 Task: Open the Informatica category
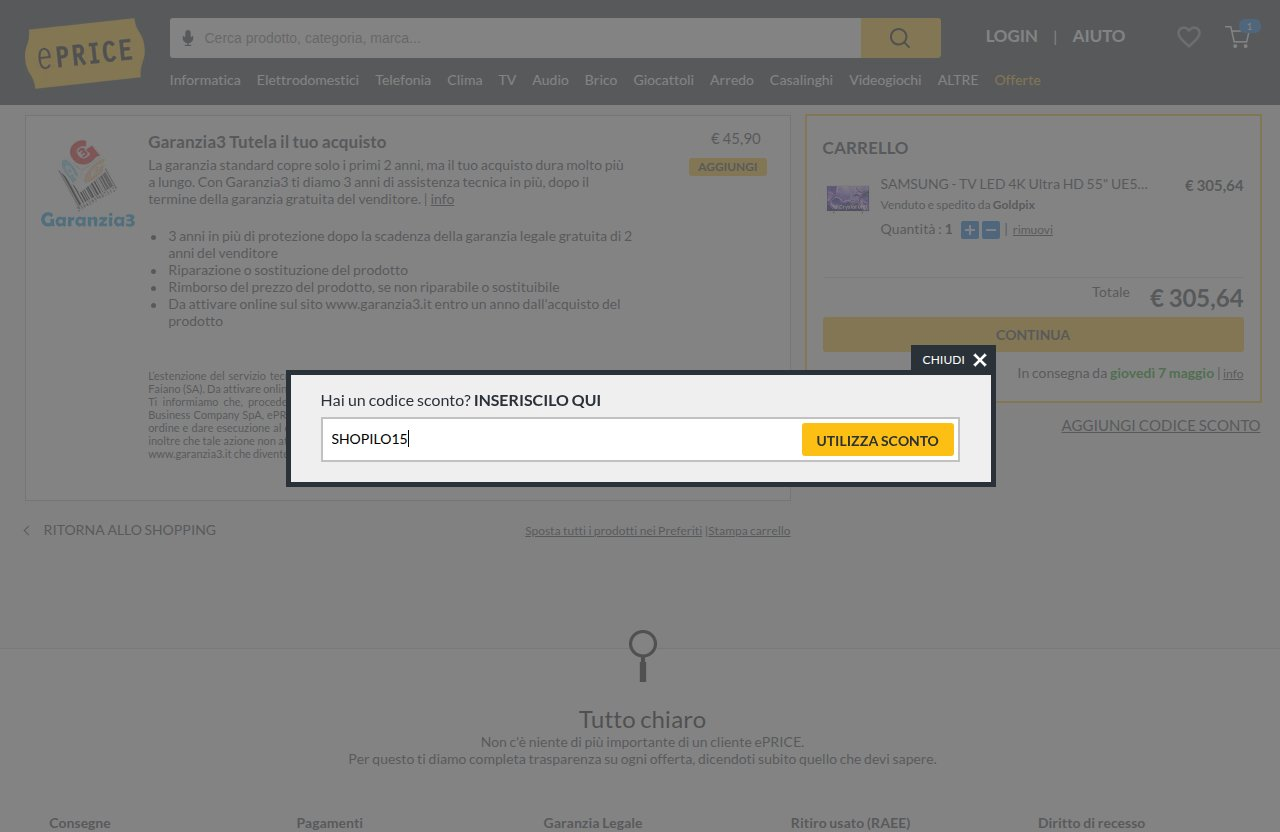pos(205,80)
